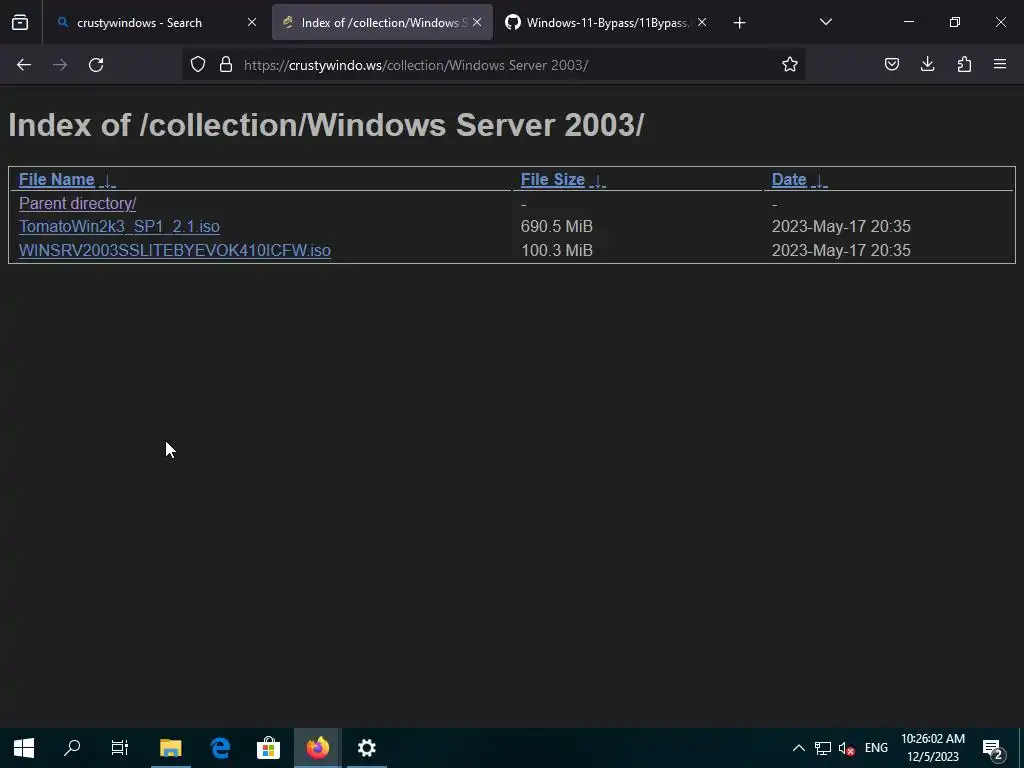Open File Explorer from taskbar
This screenshot has width=1024, height=768.
click(x=170, y=748)
